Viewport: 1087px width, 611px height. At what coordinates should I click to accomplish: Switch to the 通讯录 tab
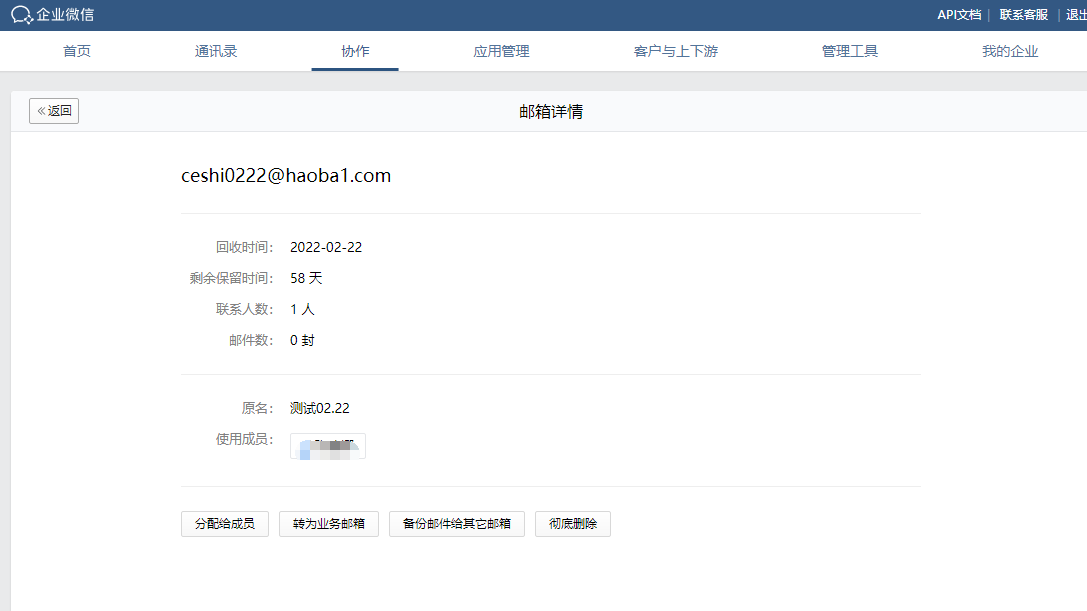216,51
